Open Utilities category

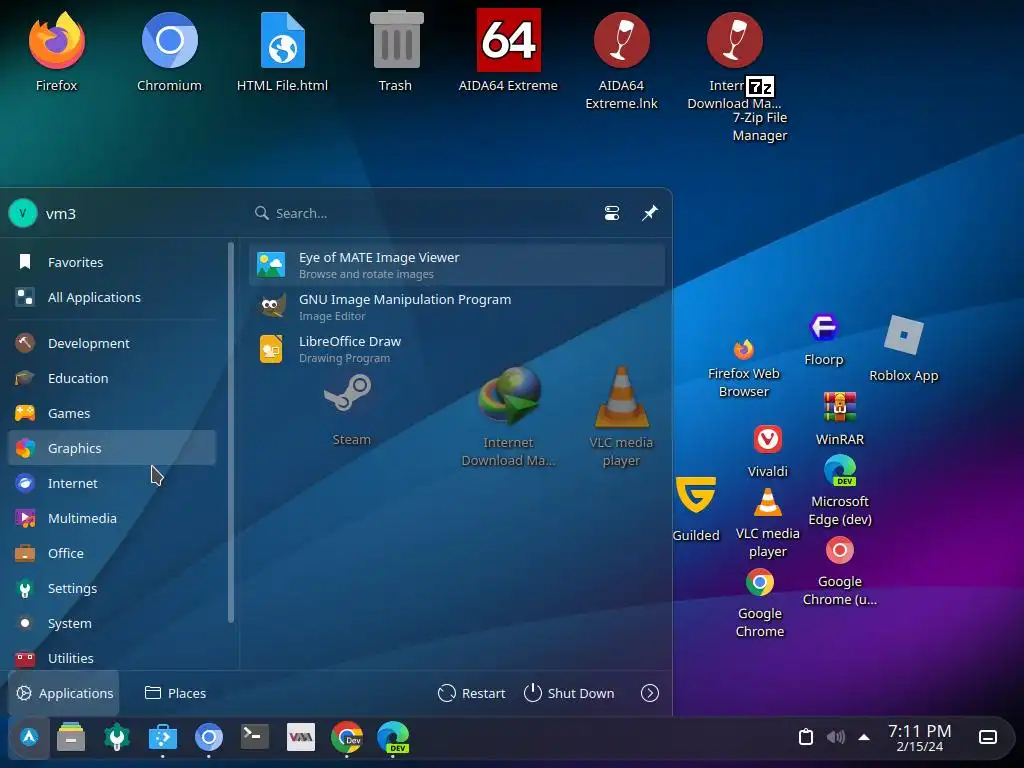coord(112,658)
